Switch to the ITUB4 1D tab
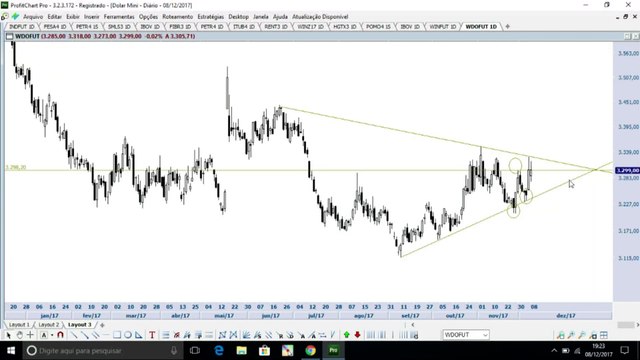Viewport: 640px width, 360px height. [x=244, y=27]
